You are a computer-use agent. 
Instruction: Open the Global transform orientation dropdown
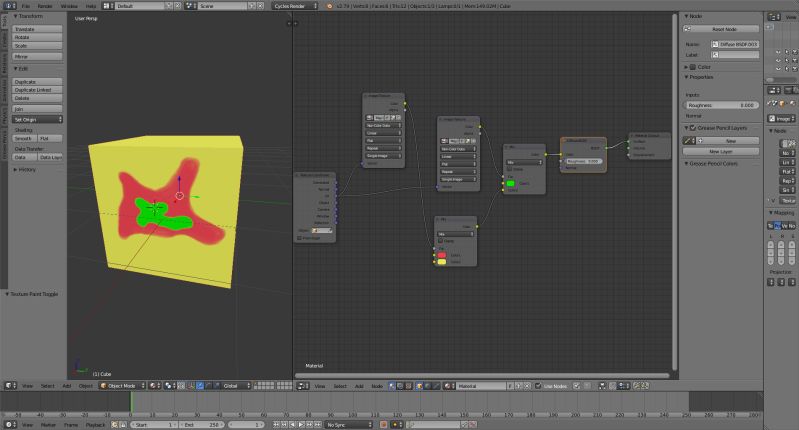click(x=237, y=386)
